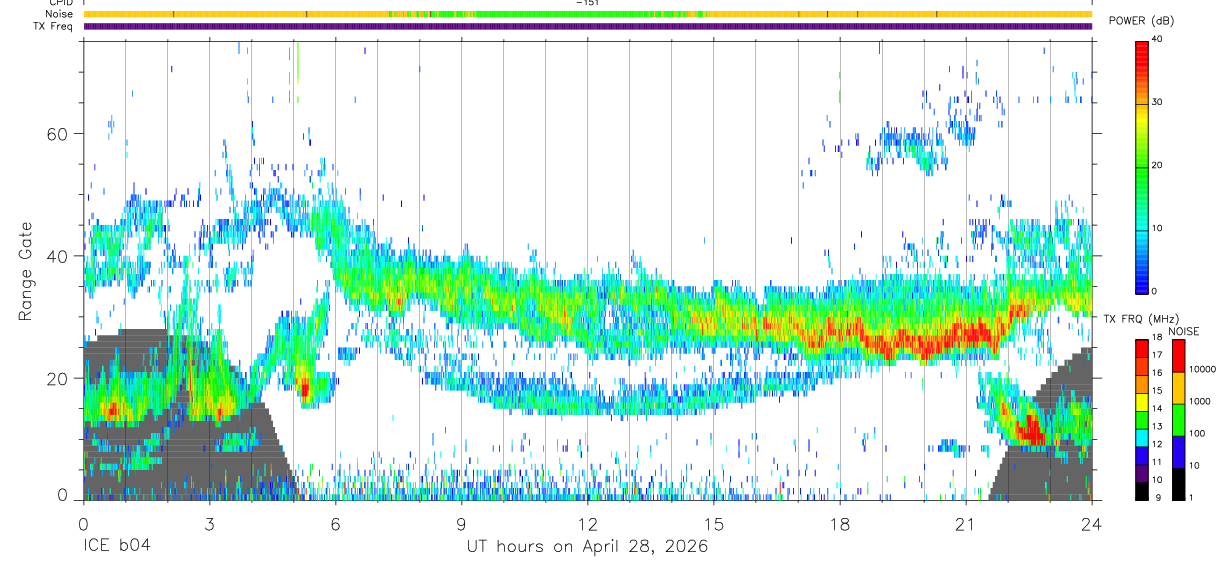This screenshot has width=1228, height=567.
Task: Pick the green segment of NOISE legend
Action: pyautogui.click(x=1178, y=420)
